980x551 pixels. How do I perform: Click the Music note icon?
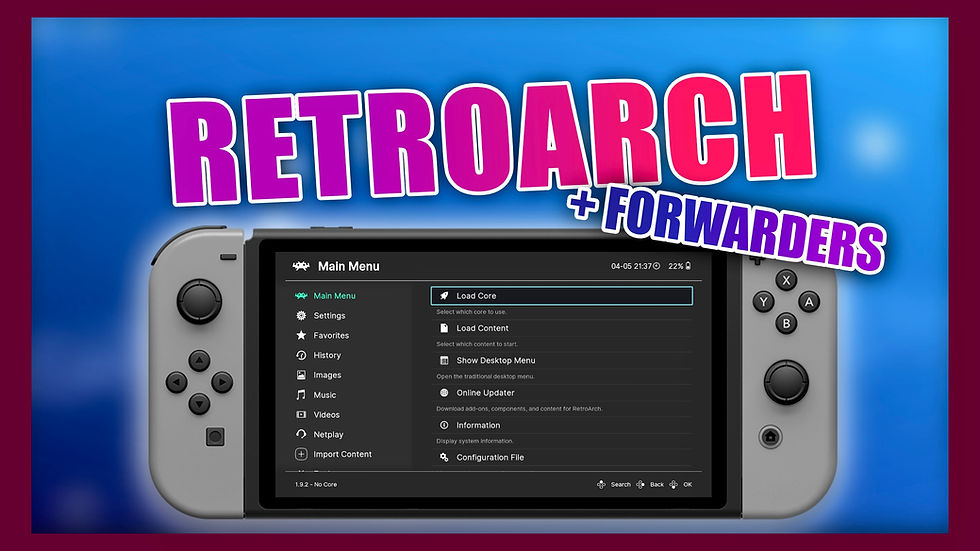click(x=301, y=395)
